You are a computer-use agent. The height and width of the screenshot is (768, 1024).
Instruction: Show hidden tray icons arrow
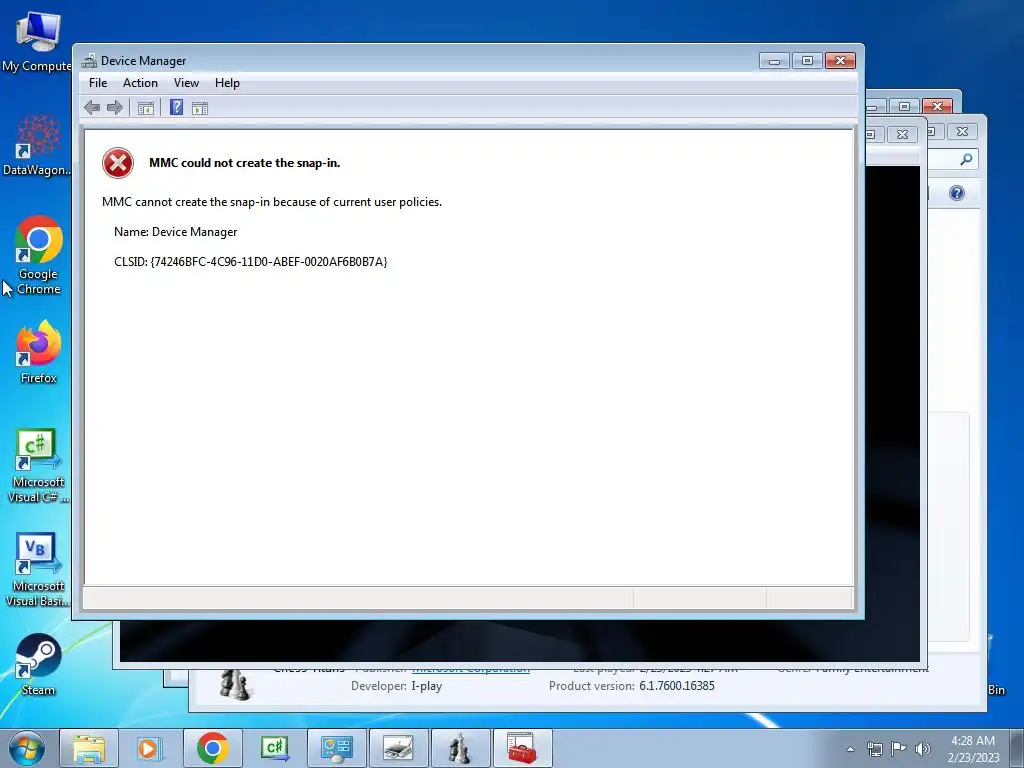tap(850, 749)
